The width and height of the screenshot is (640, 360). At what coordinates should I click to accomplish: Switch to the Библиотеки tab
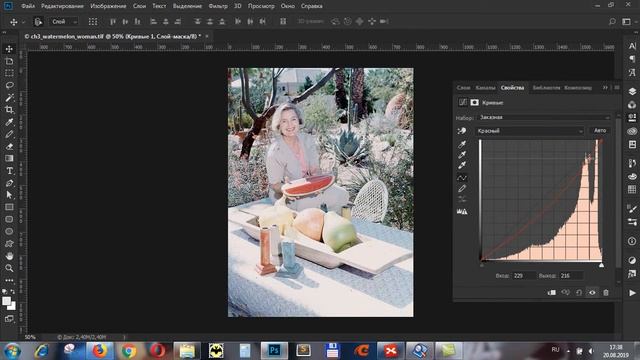point(546,88)
